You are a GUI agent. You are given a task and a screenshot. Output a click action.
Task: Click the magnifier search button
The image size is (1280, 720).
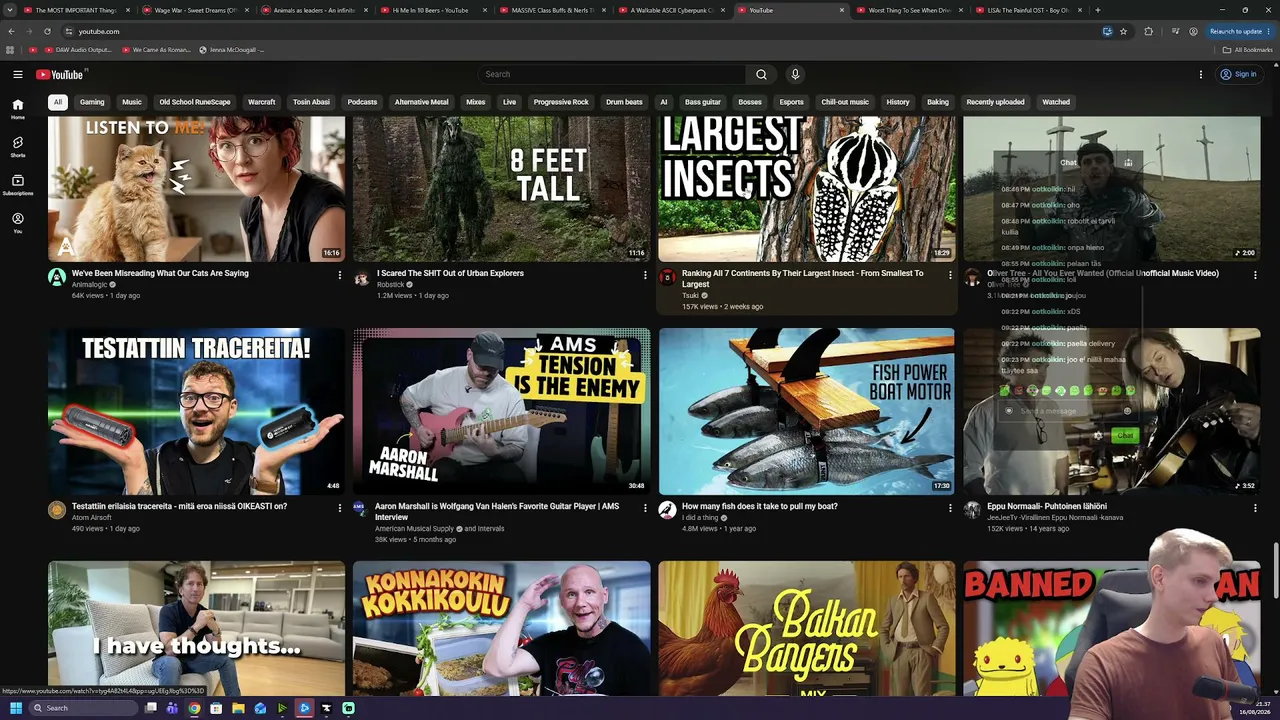coord(761,74)
